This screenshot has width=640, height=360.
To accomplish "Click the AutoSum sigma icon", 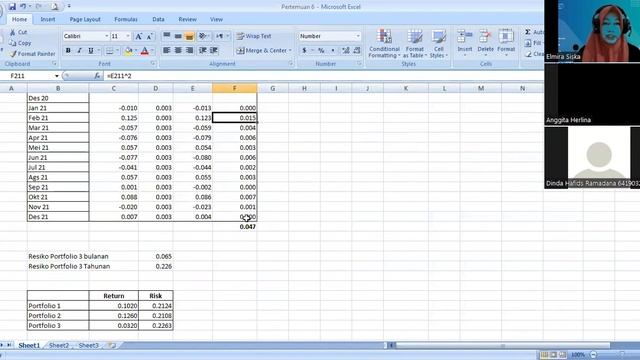I will click(528, 32).
